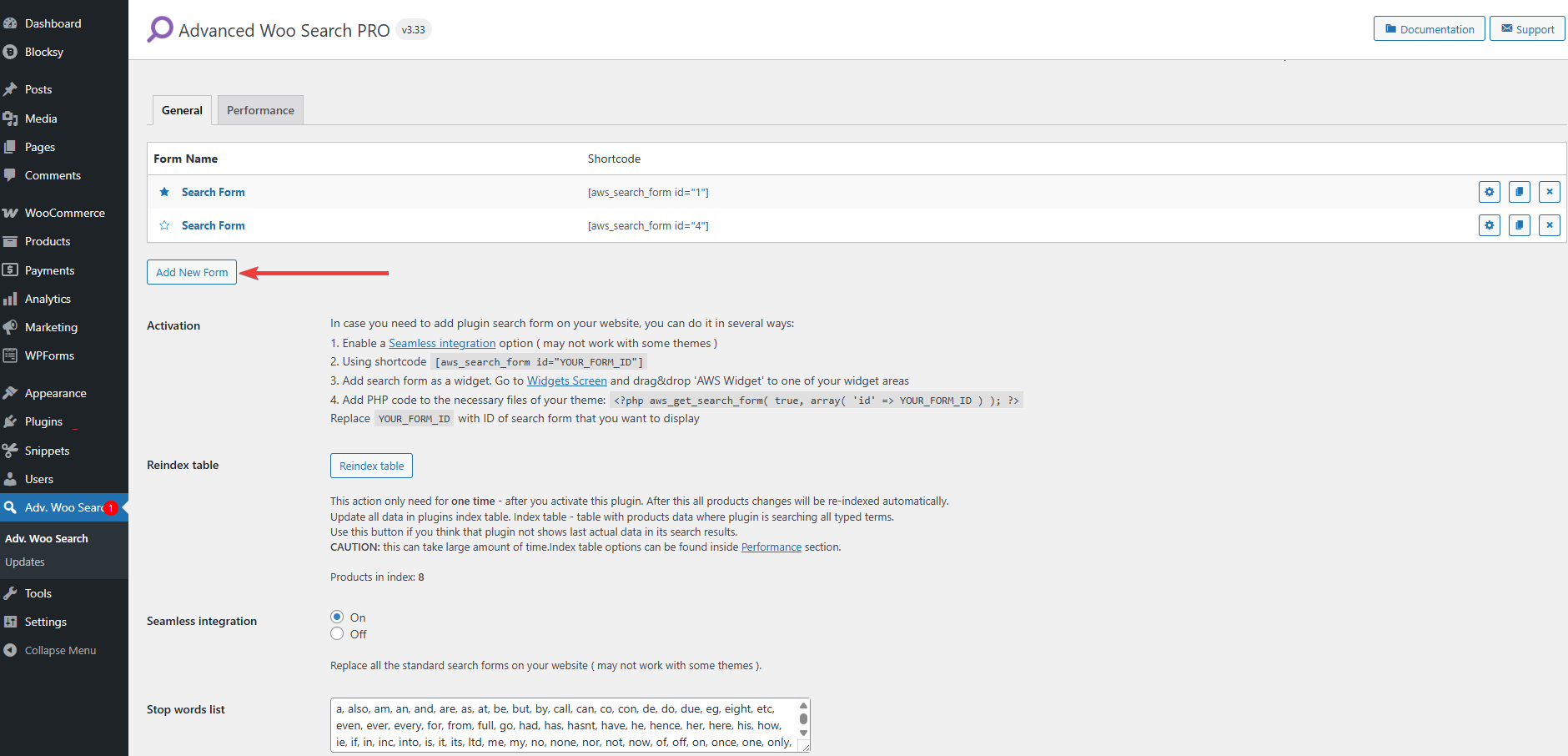Switch to the Performance tab
The height and width of the screenshot is (756, 1568).
(260, 110)
